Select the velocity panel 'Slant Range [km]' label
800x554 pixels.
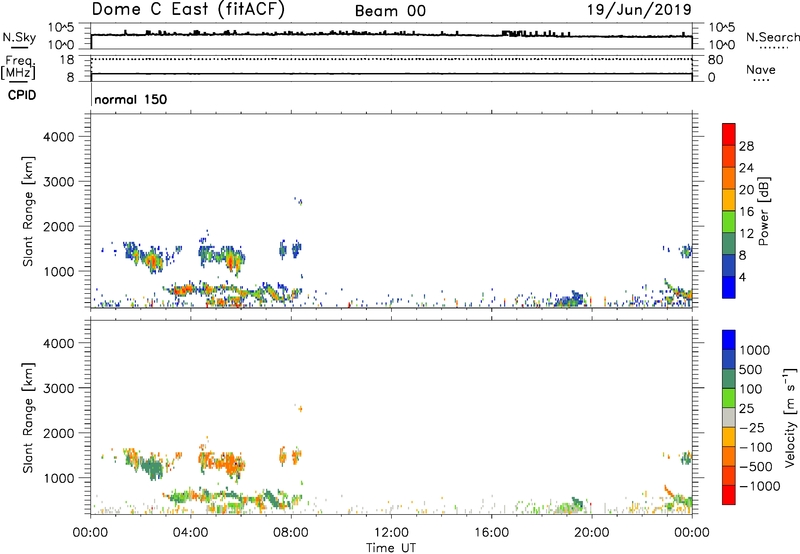(28, 418)
